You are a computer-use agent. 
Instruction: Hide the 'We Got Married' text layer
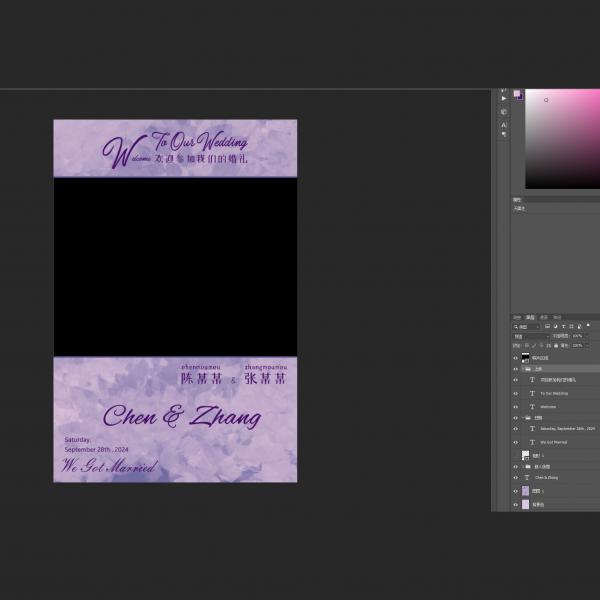[516, 442]
